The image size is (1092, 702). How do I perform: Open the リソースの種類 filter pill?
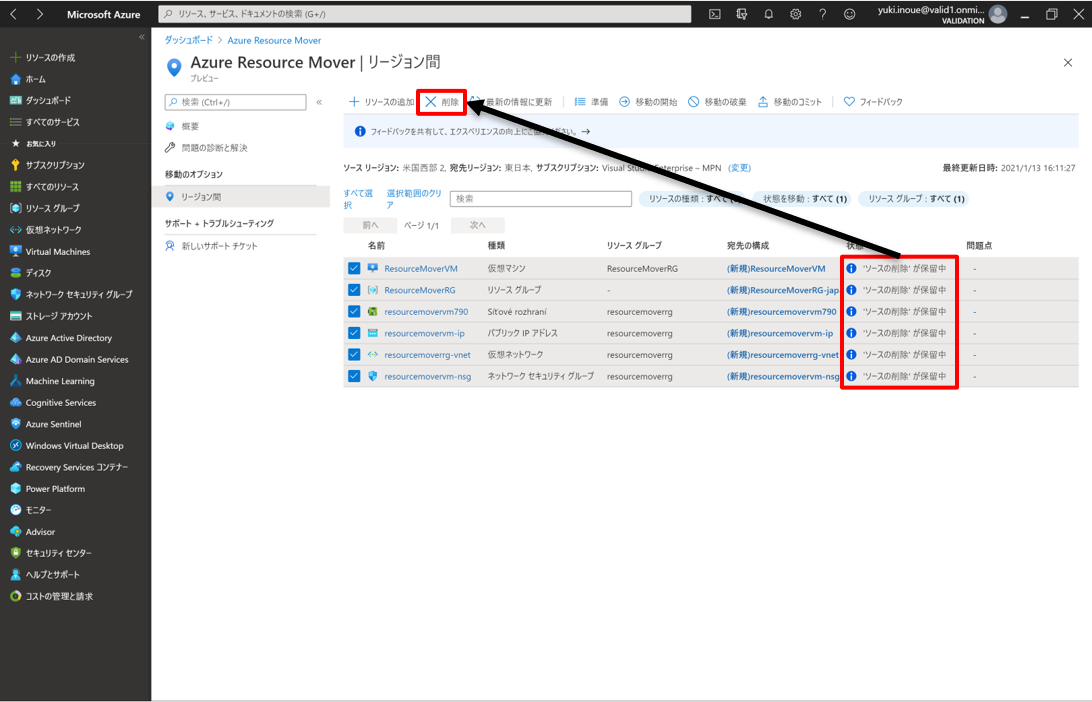point(692,198)
